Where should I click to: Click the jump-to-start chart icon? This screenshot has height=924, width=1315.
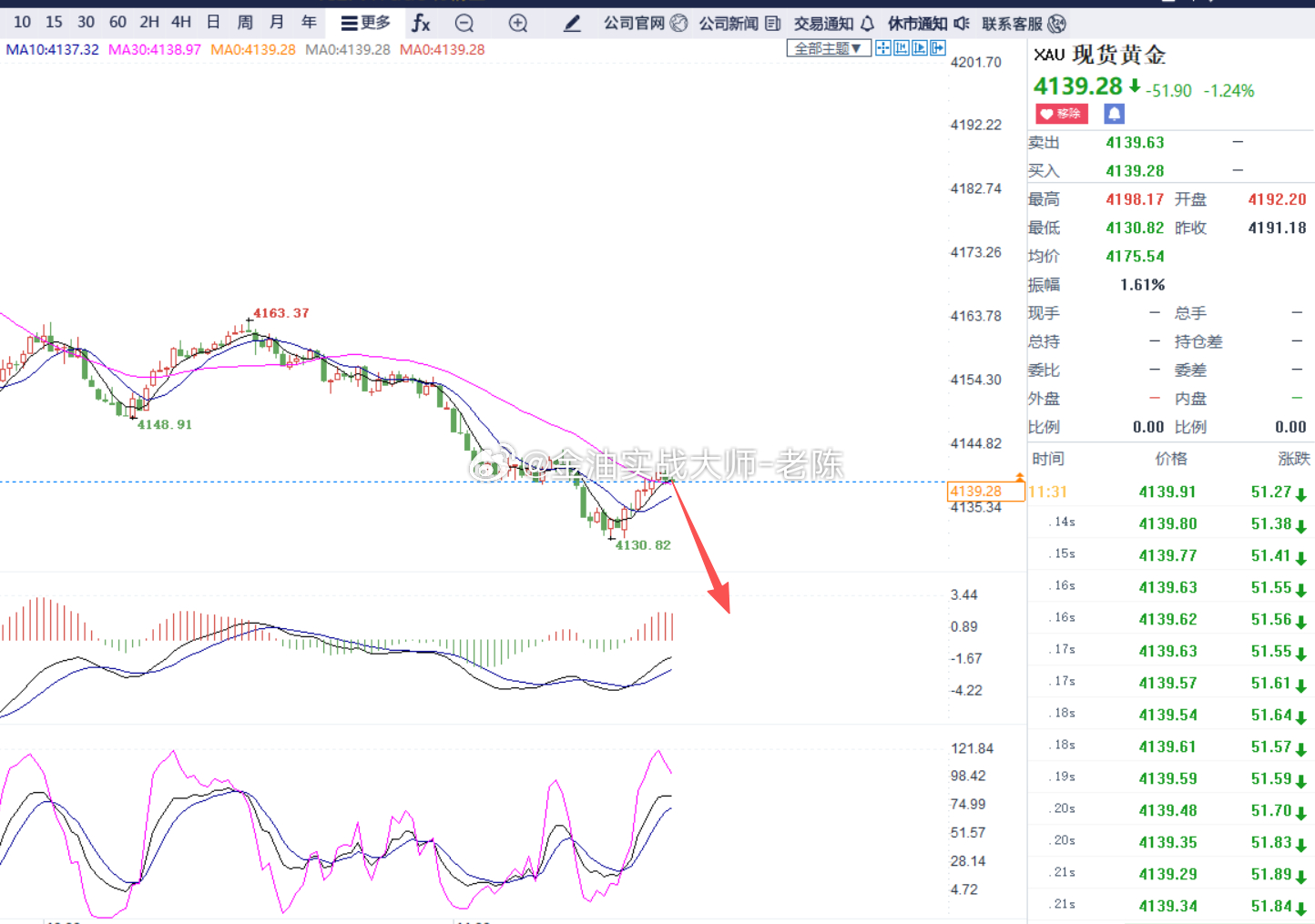[x=901, y=48]
